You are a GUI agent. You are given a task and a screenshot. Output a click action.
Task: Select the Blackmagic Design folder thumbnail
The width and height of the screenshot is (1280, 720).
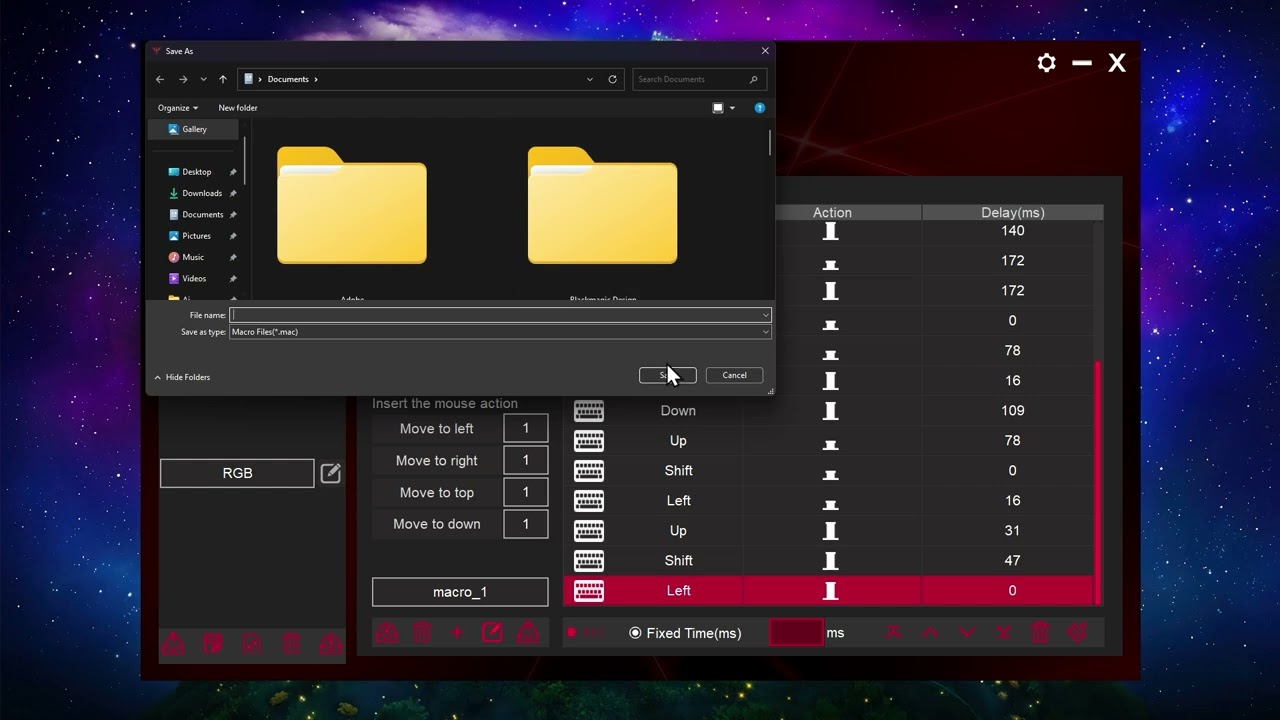click(x=602, y=206)
